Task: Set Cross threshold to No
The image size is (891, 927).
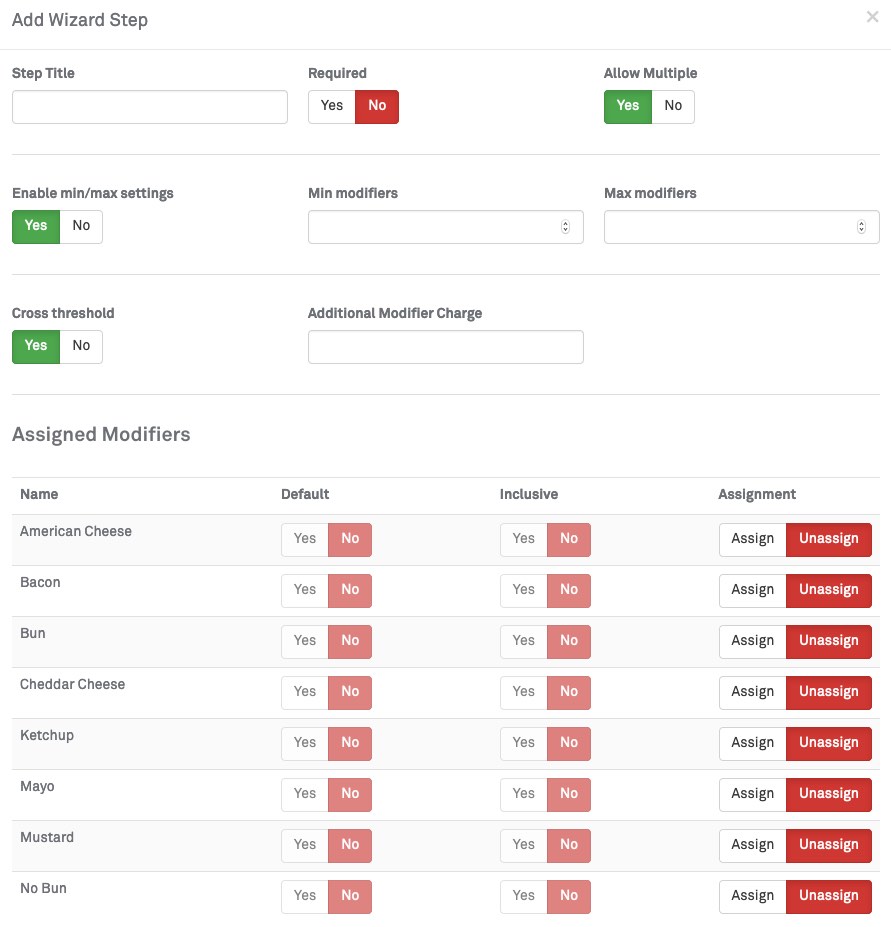Action: click(x=81, y=346)
